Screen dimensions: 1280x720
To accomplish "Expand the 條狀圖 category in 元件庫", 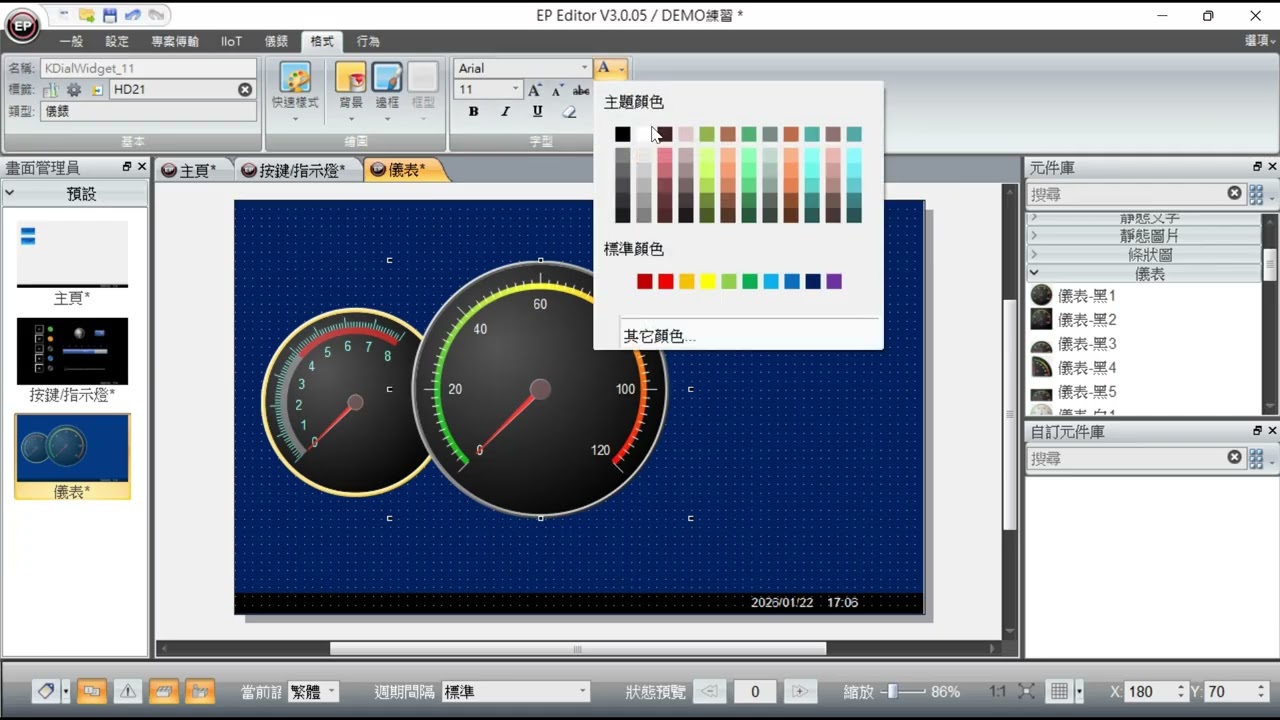I will pos(1145,255).
